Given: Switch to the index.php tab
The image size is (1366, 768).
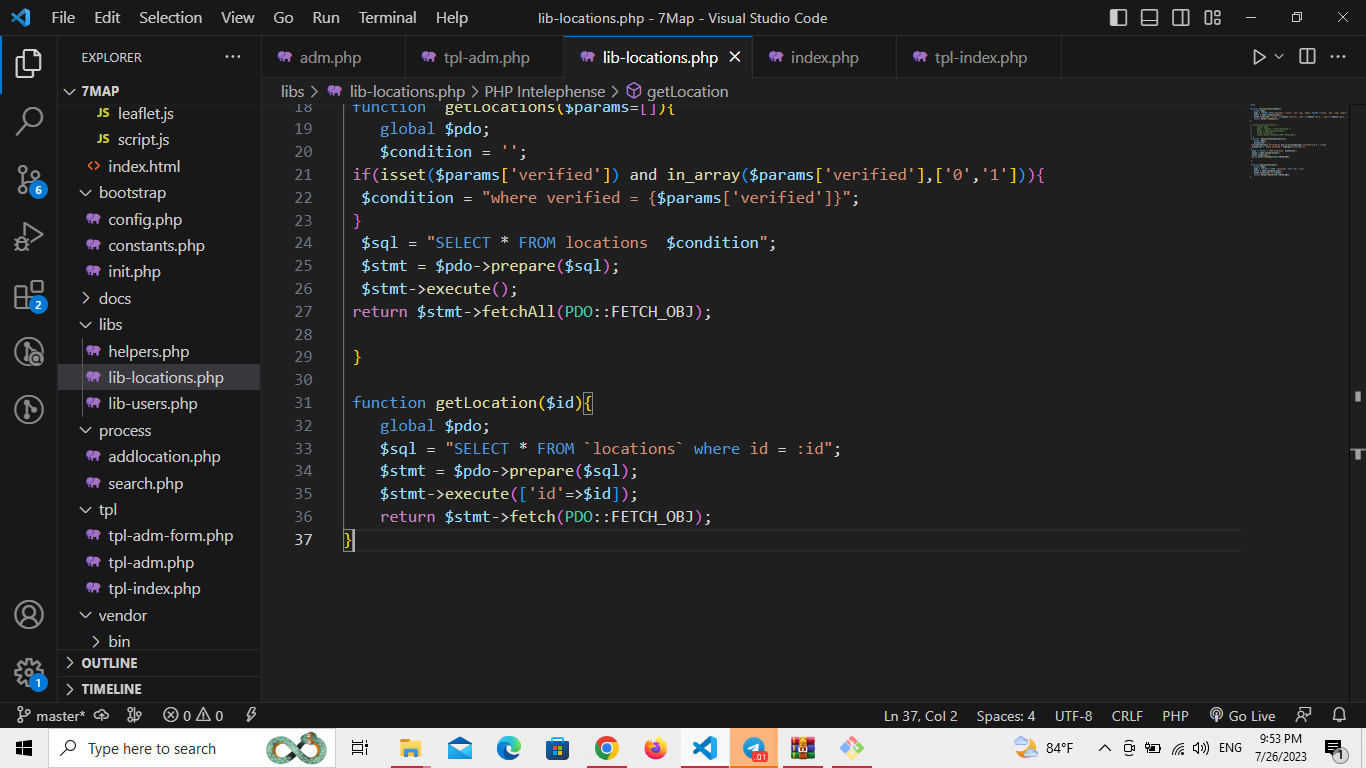Looking at the screenshot, I should [824, 57].
